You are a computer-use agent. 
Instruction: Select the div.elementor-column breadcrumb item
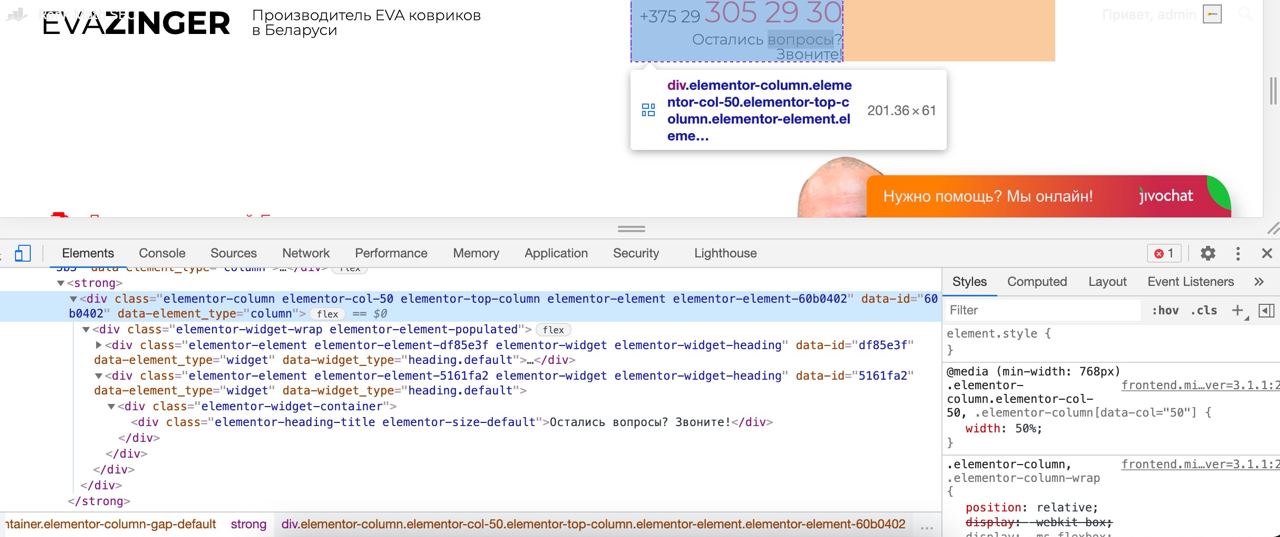click(593, 524)
